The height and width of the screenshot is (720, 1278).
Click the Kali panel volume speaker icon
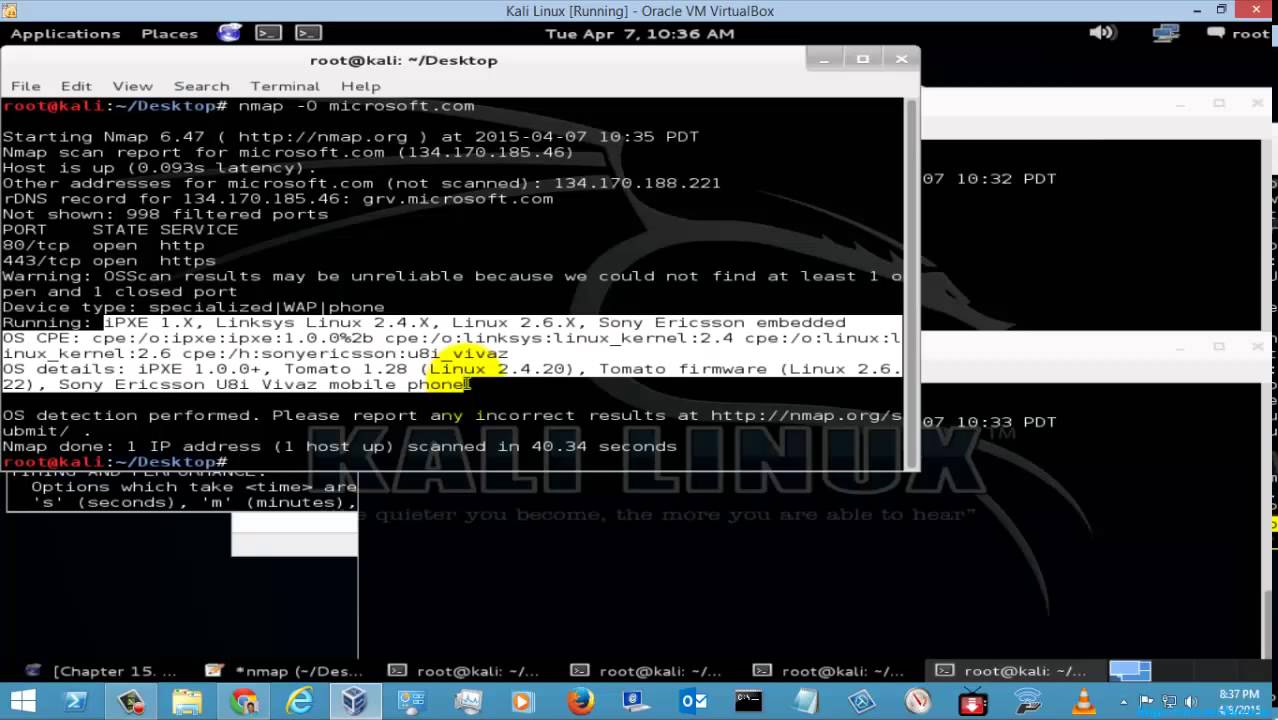pos(1102,33)
